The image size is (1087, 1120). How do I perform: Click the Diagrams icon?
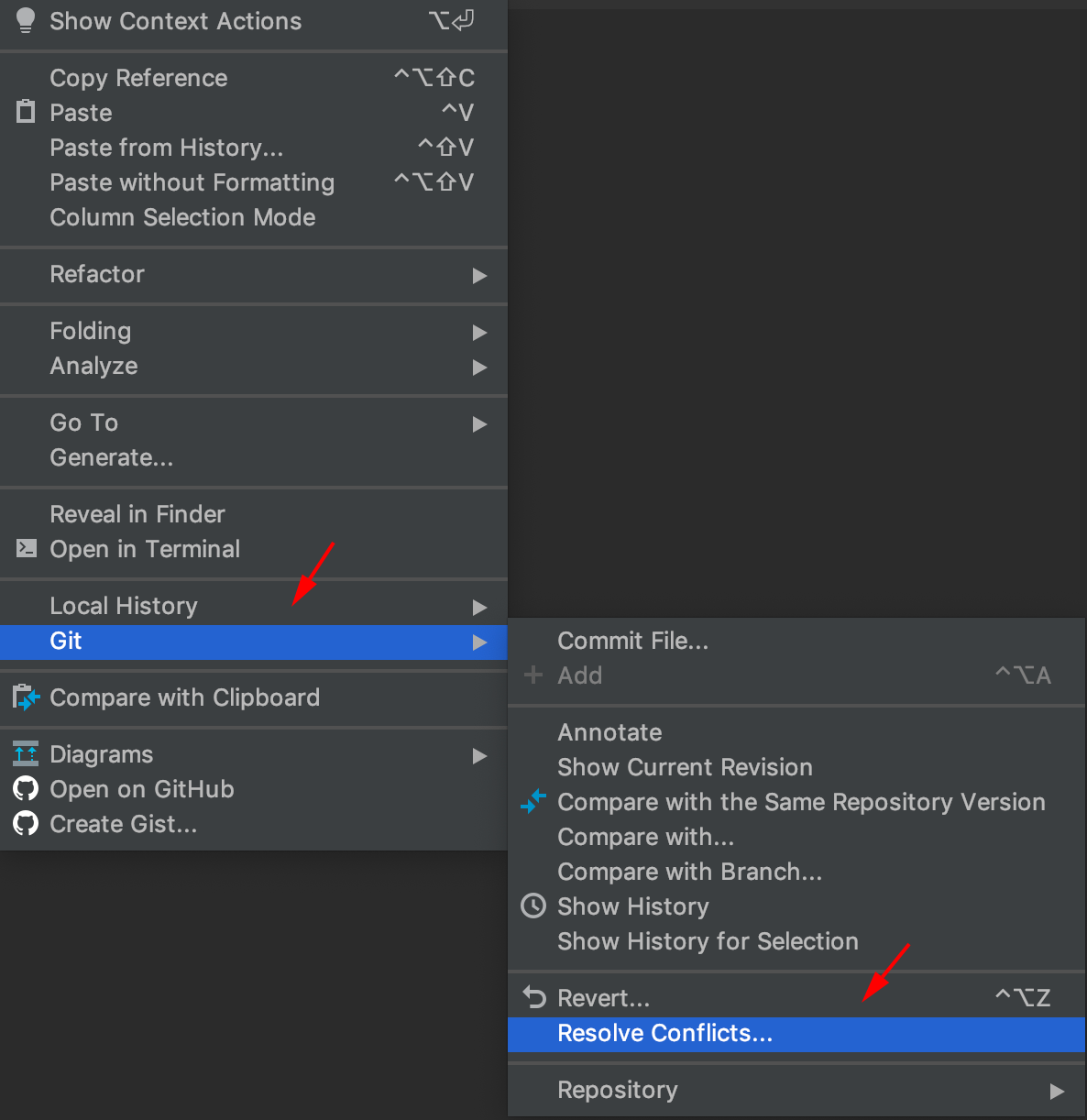26,753
